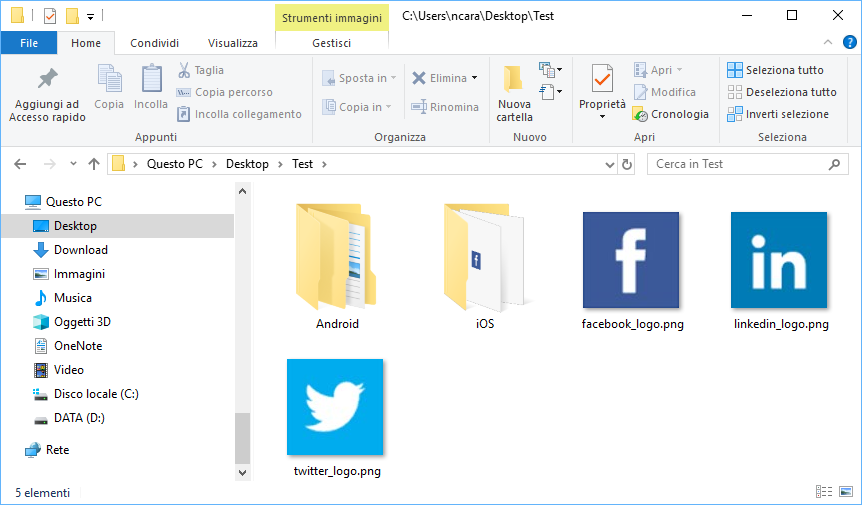
Task: Cut selection with Taglia
Action: click(201, 70)
